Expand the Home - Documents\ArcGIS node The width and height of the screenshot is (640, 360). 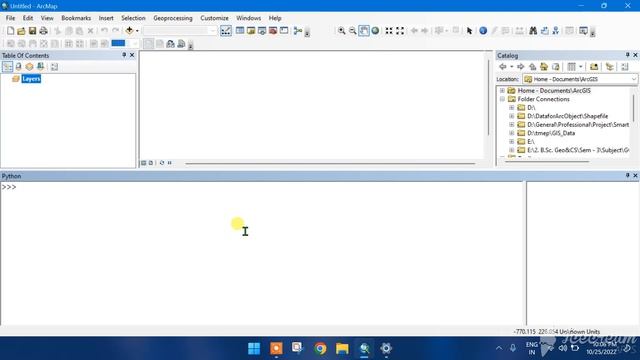coord(502,91)
